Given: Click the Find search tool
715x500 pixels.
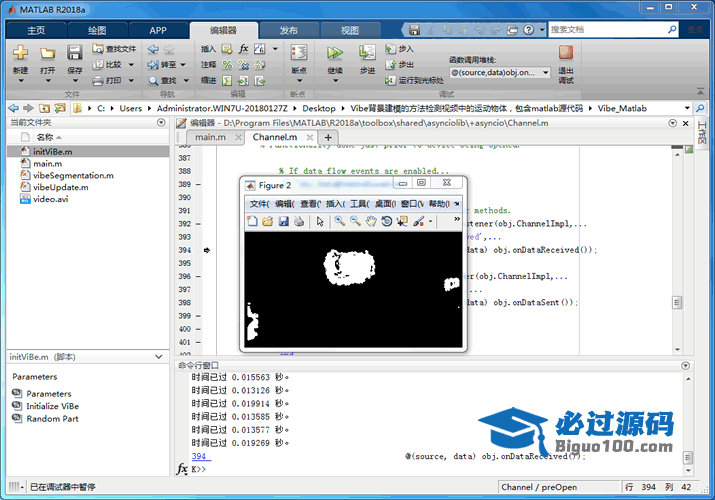Looking at the screenshot, I should coord(168,81).
